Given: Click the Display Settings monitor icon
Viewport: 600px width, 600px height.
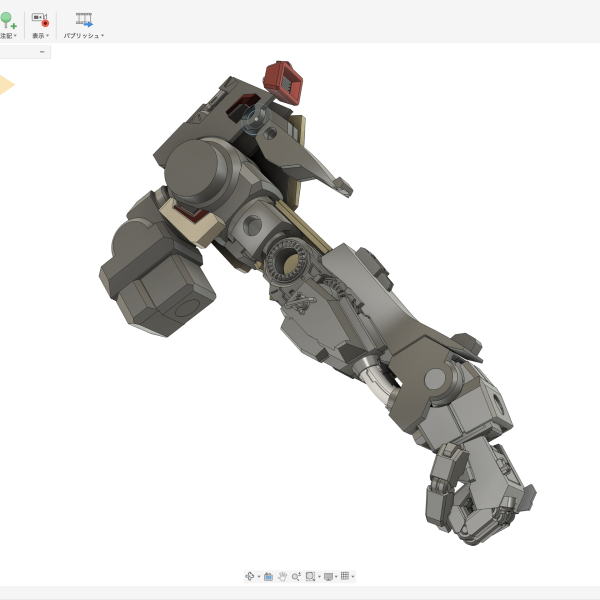Looking at the screenshot, I should (x=328, y=576).
